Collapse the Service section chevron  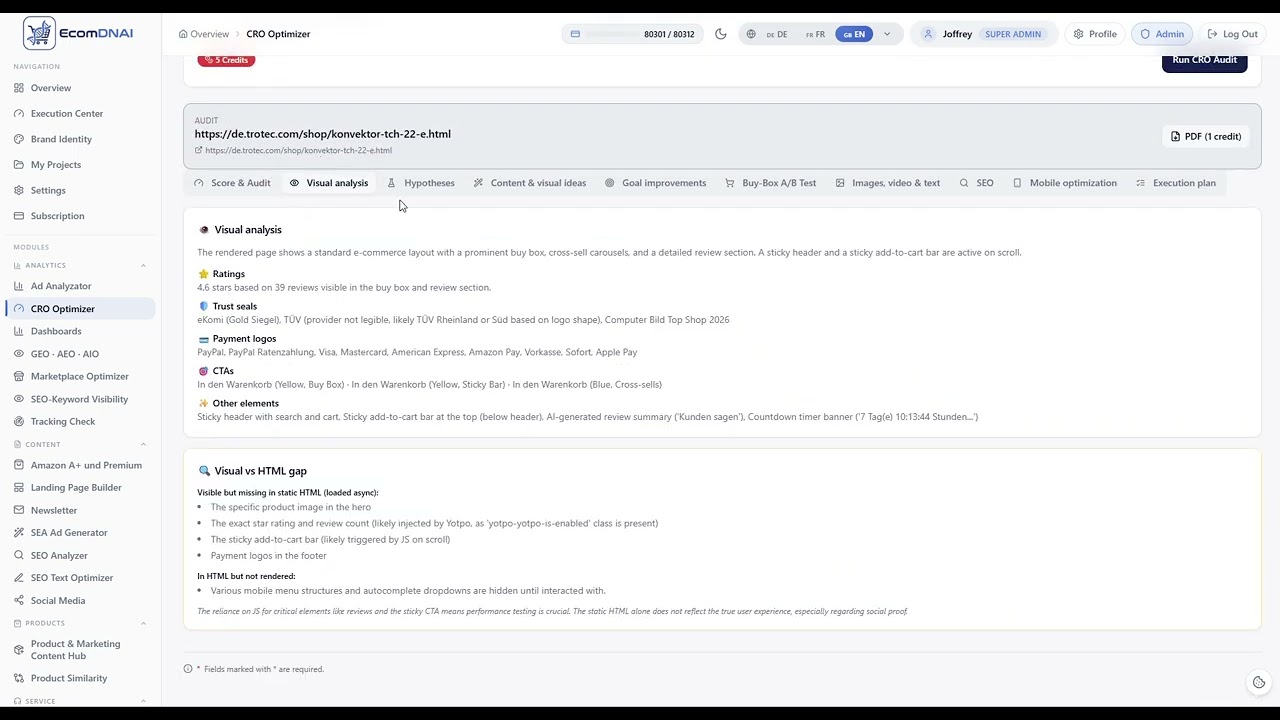tap(143, 701)
